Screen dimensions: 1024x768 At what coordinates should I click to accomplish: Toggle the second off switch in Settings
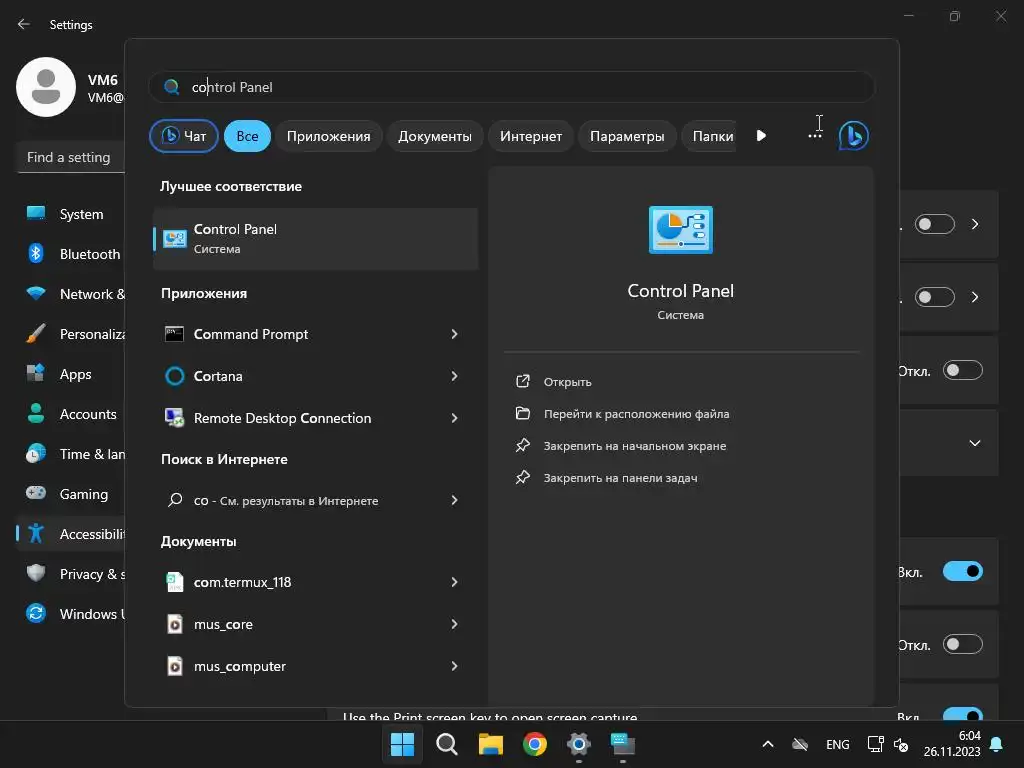(x=935, y=297)
